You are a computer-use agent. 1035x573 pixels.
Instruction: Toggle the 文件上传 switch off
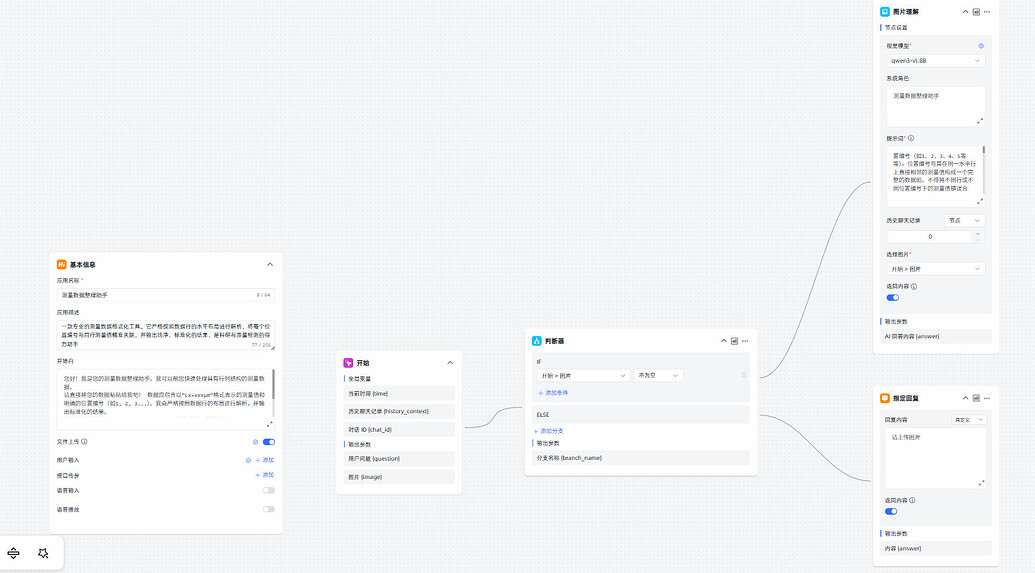pyautogui.click(x=269, y=441)
